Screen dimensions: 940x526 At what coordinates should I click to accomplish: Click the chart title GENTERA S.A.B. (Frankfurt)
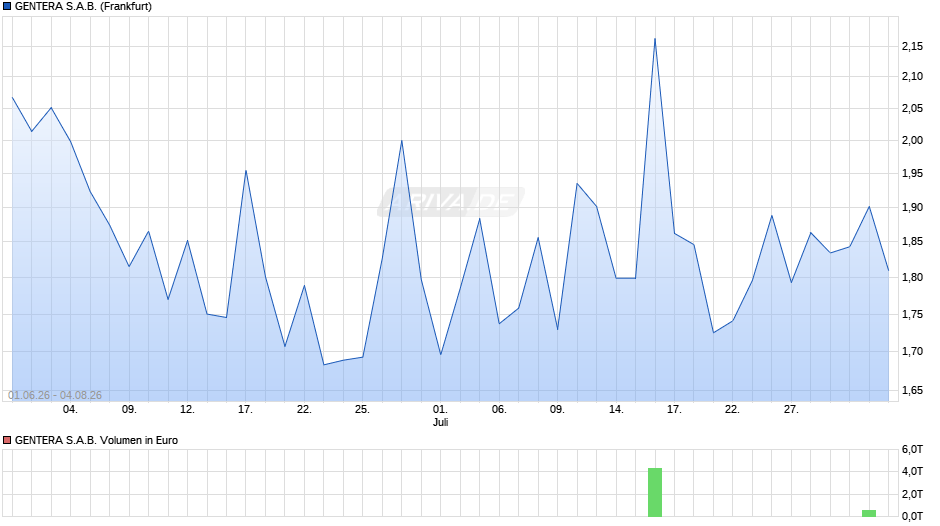[83, 7]
